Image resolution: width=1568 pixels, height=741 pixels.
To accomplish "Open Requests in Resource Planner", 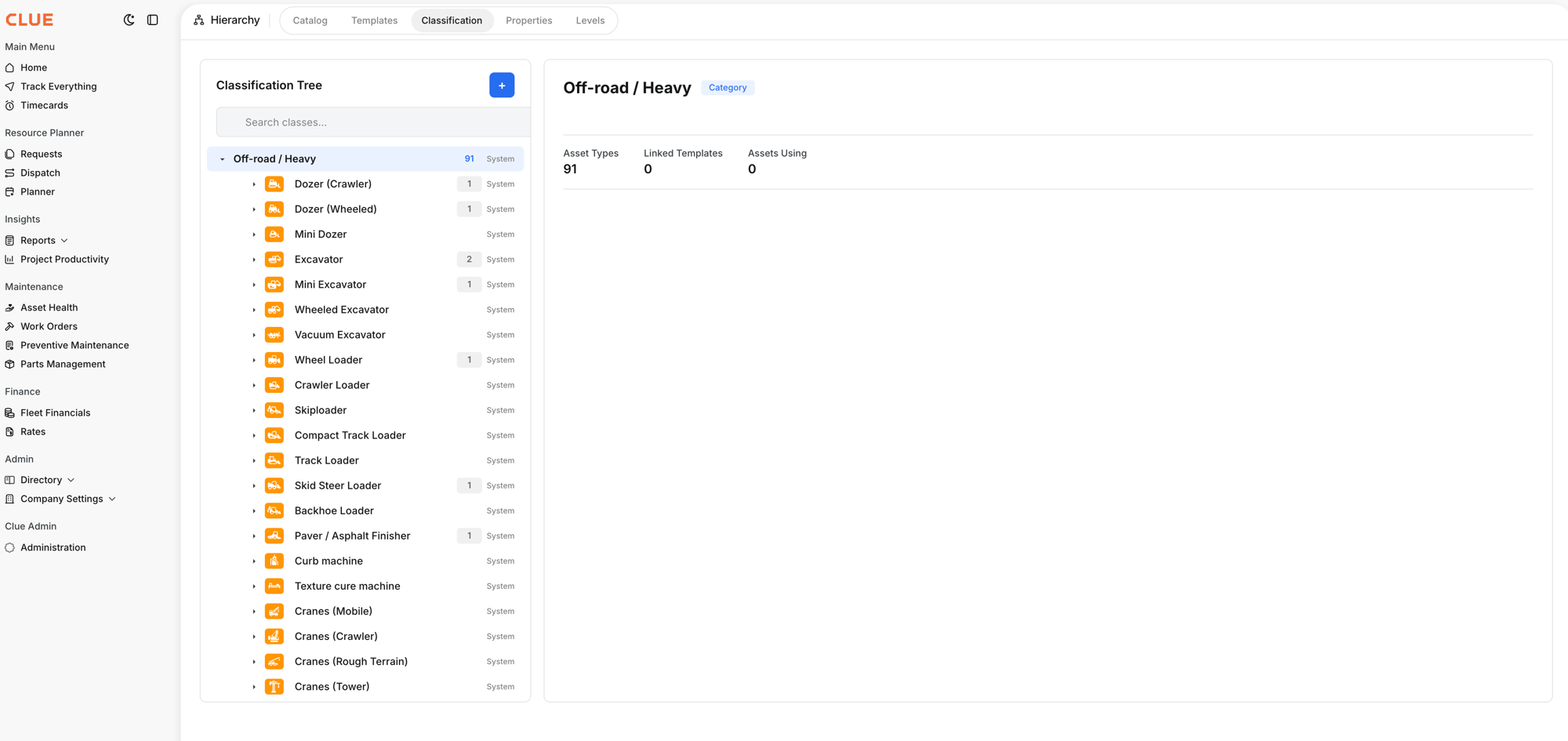I will coord(41,154).
